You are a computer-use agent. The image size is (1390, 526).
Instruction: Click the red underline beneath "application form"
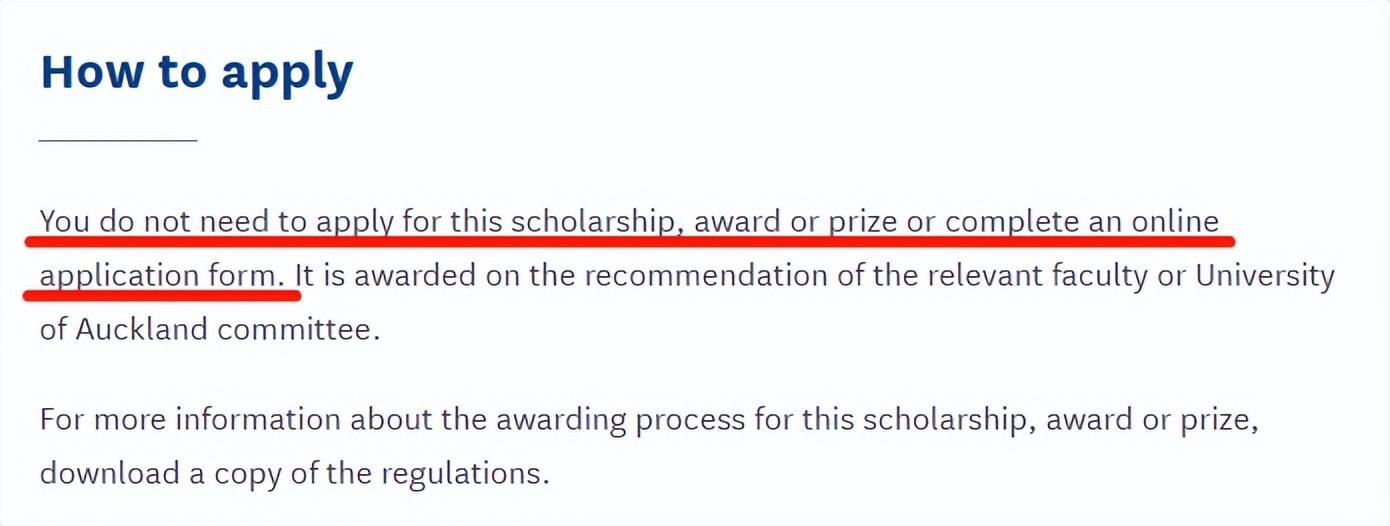point(162,294)
